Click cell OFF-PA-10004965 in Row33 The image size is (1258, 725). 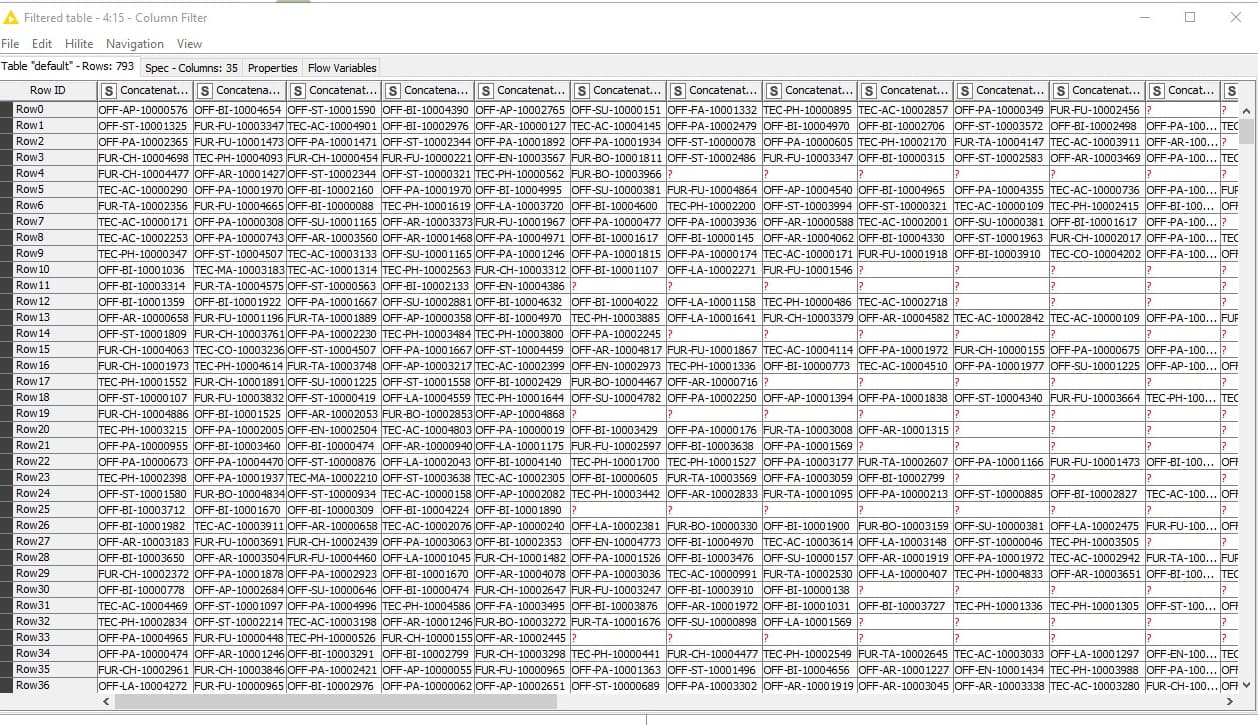coord(145,638)
